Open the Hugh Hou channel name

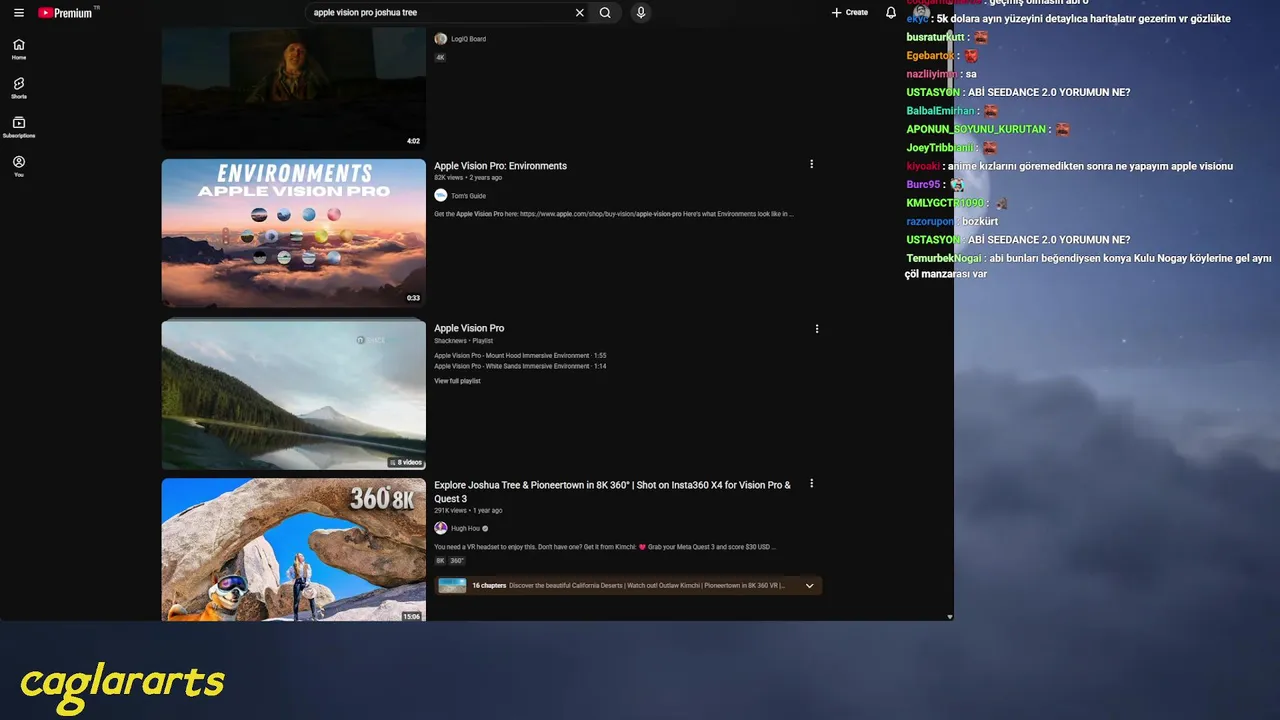coord(465,528)
